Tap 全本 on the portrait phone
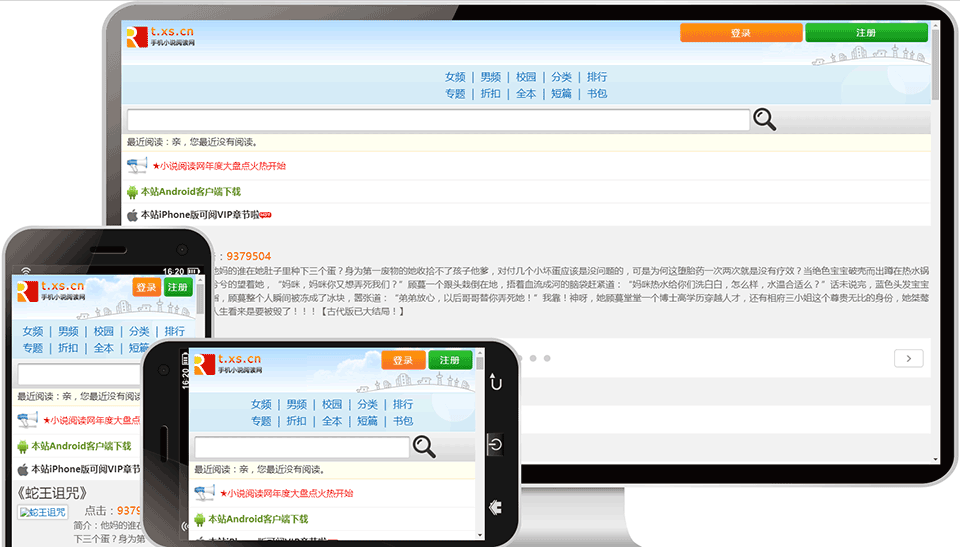 (x=104, y=348)
